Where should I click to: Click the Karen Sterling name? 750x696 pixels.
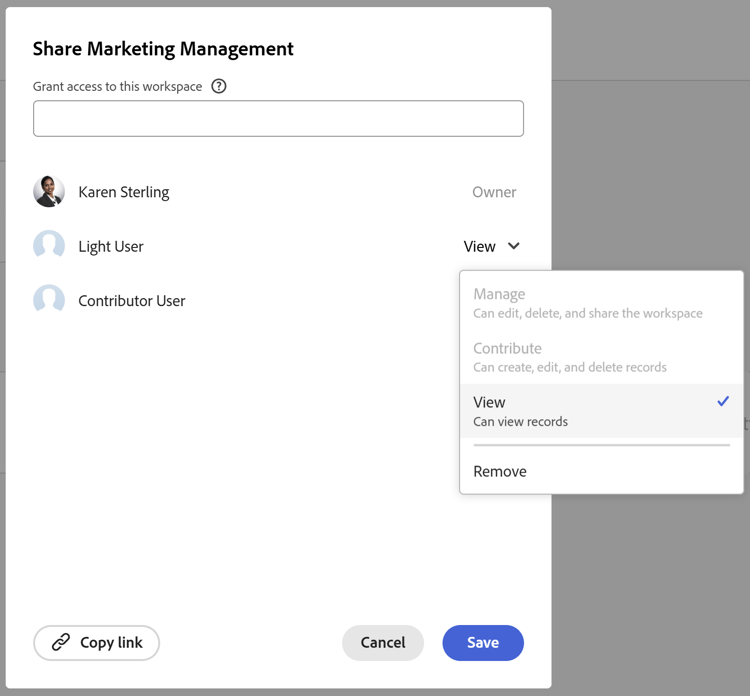(x=124, y=192)
